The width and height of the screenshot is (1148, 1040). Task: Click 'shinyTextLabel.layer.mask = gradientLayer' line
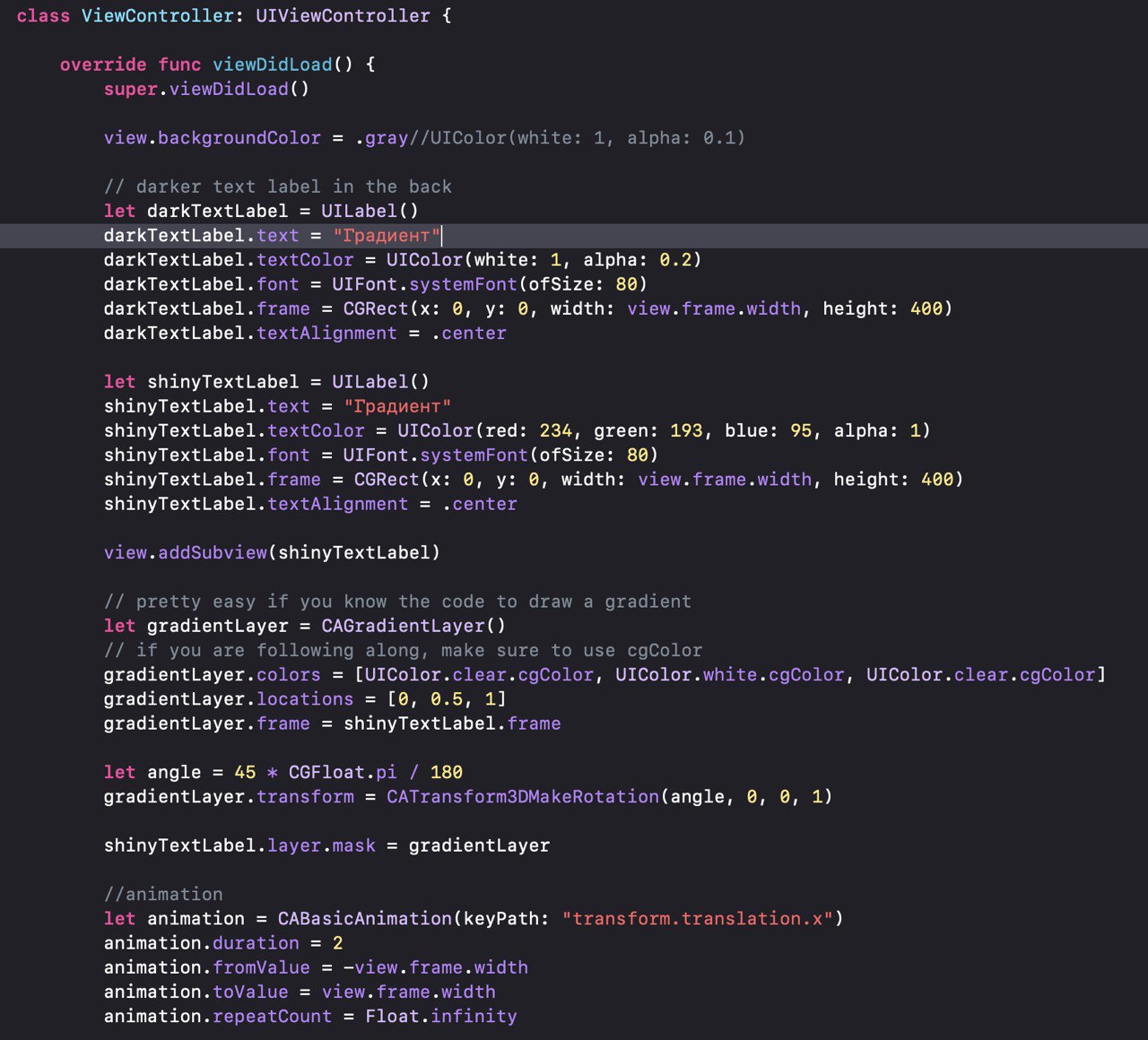point(326,845)
